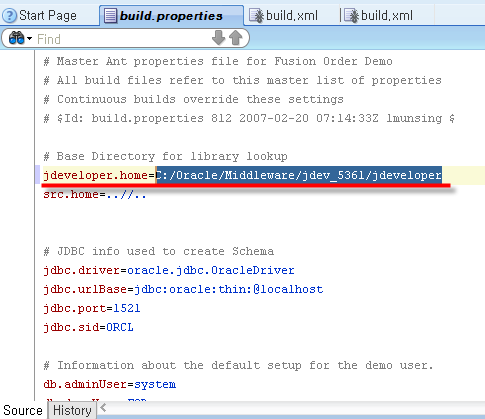This screenshot has width=485, height=419.
Task: Click the selected C:/Oracle/Middleware path value
Action: pyautogui.click(x=299, y=175)
